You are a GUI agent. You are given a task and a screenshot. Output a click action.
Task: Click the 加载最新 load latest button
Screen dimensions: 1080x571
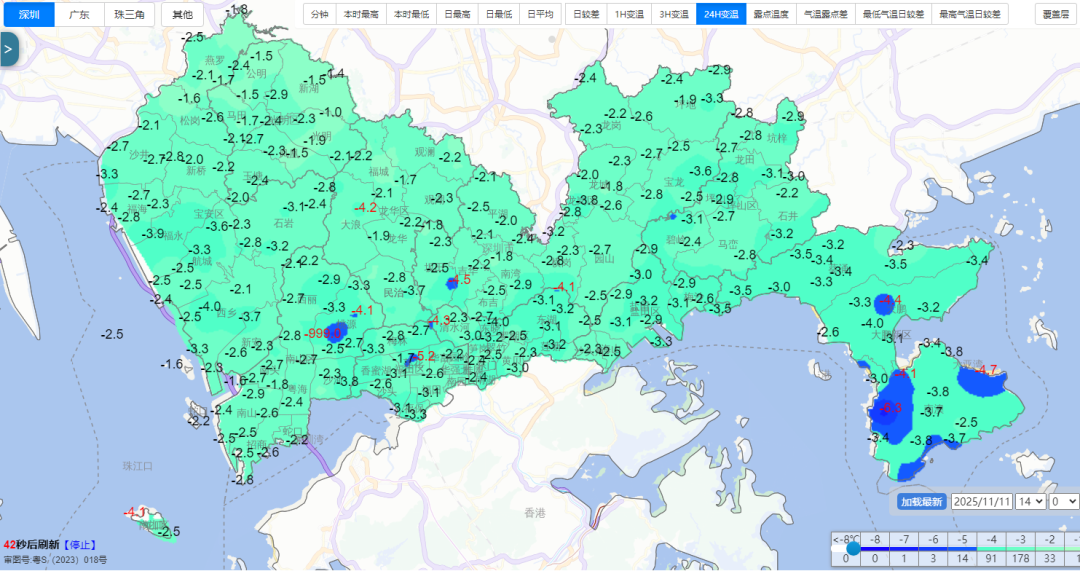tap(920, 501)
